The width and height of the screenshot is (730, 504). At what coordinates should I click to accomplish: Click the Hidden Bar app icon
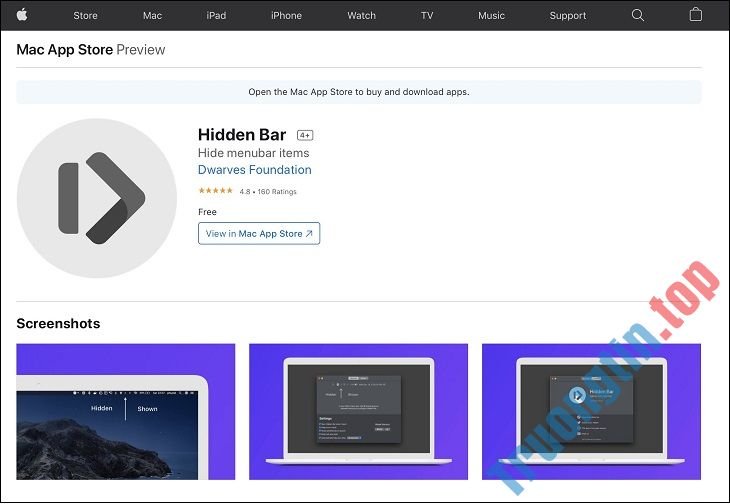pos(97,198)
